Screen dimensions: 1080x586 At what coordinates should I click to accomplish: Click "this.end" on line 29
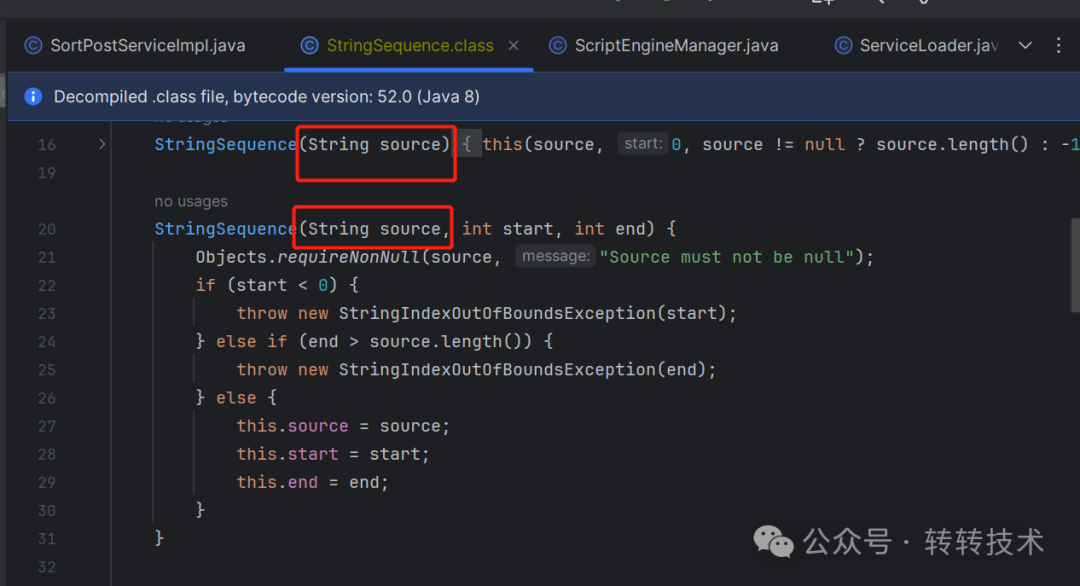click(278, 483)
